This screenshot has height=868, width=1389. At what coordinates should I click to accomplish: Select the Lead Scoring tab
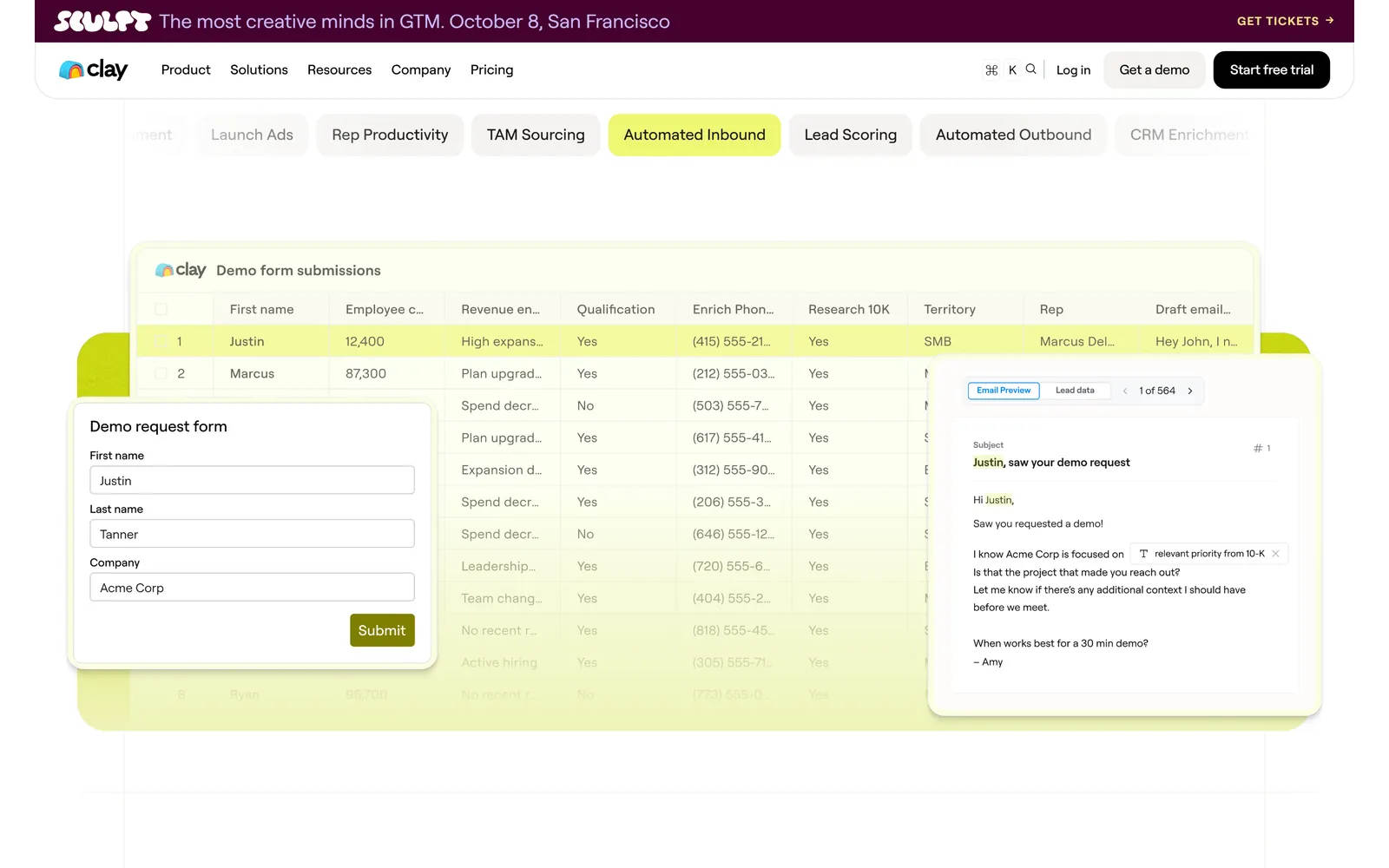(x=850, y=135)
